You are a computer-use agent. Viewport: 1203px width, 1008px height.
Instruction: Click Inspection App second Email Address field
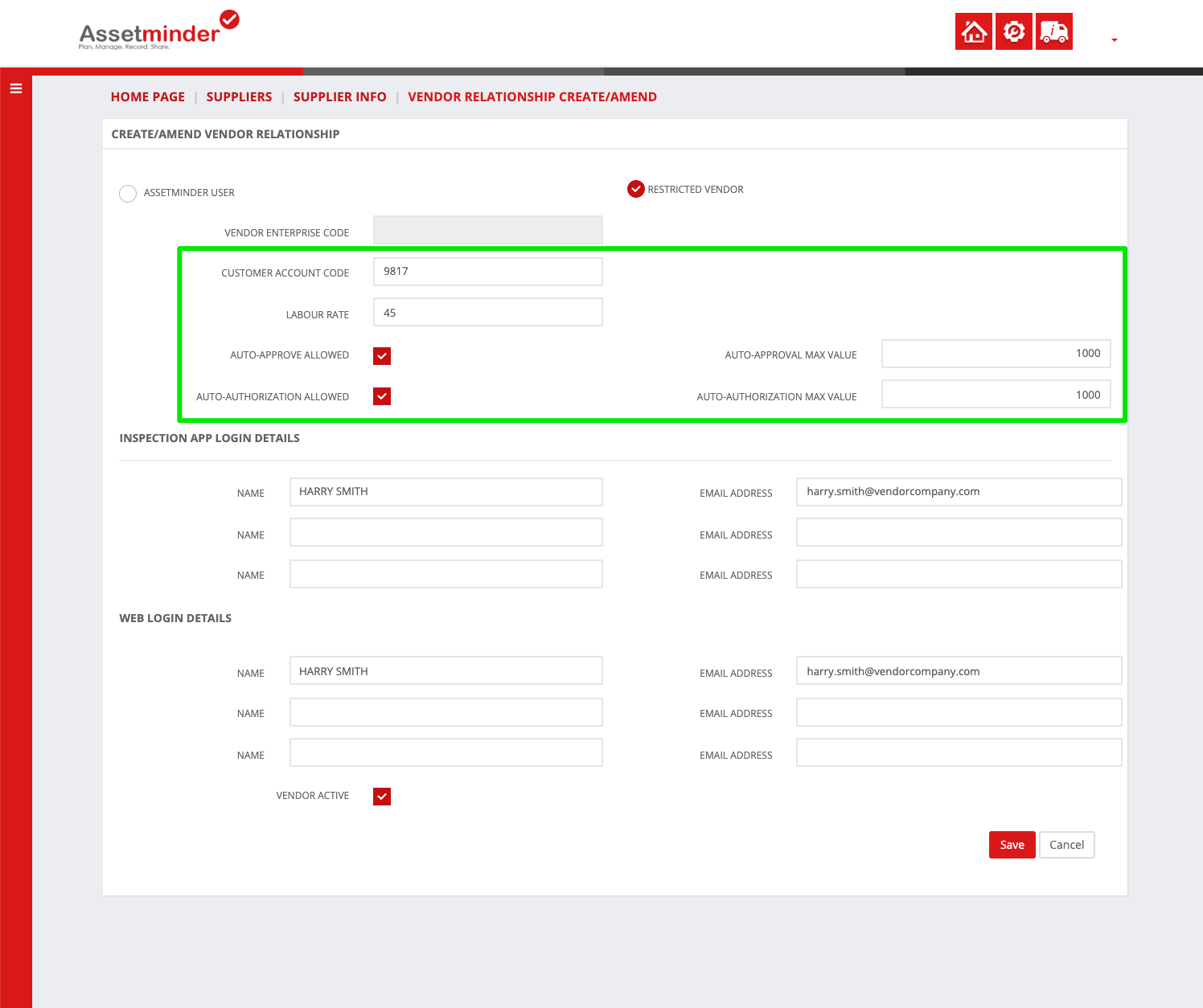959,532
